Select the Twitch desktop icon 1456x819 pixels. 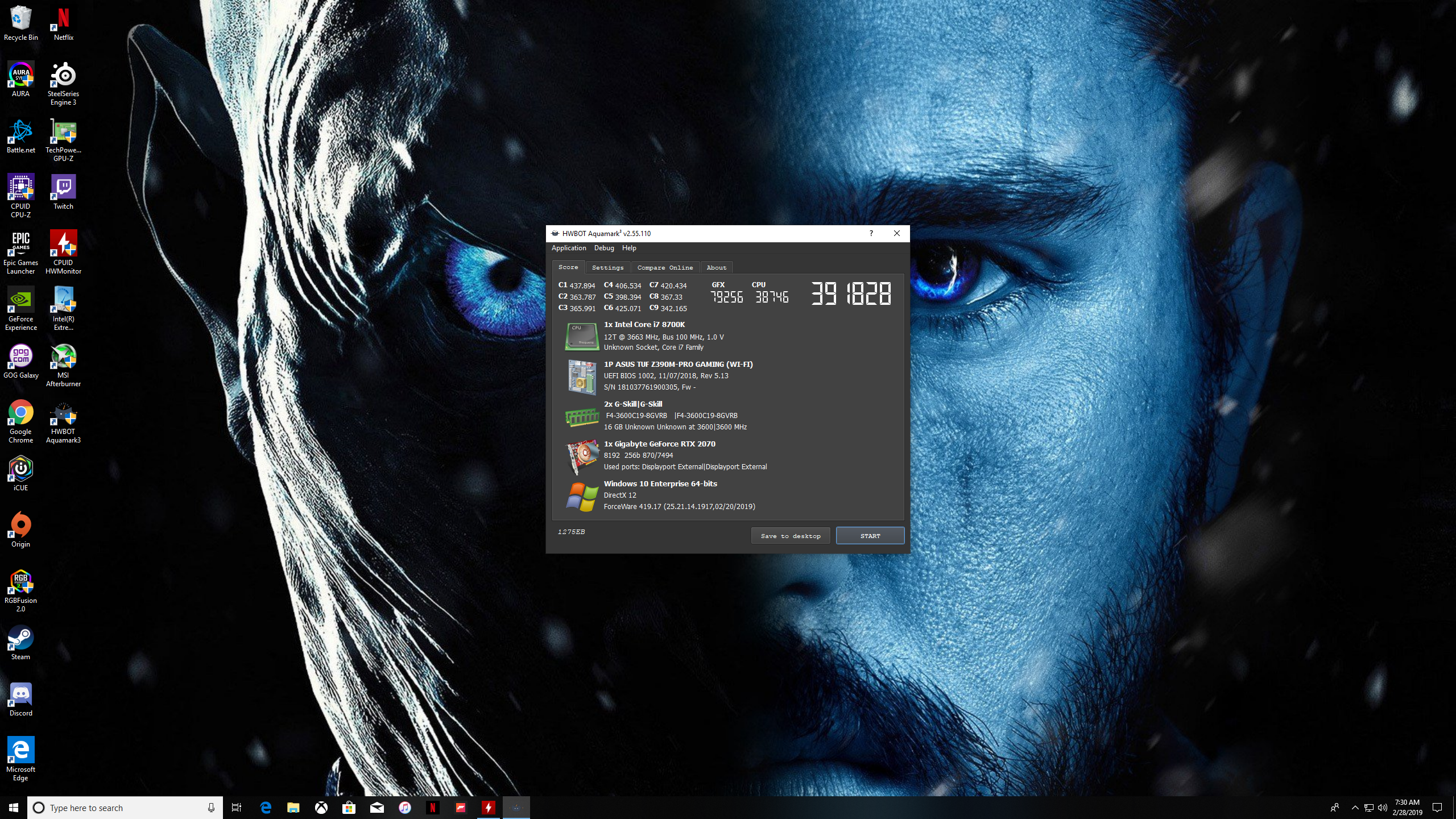pos(64,192)
